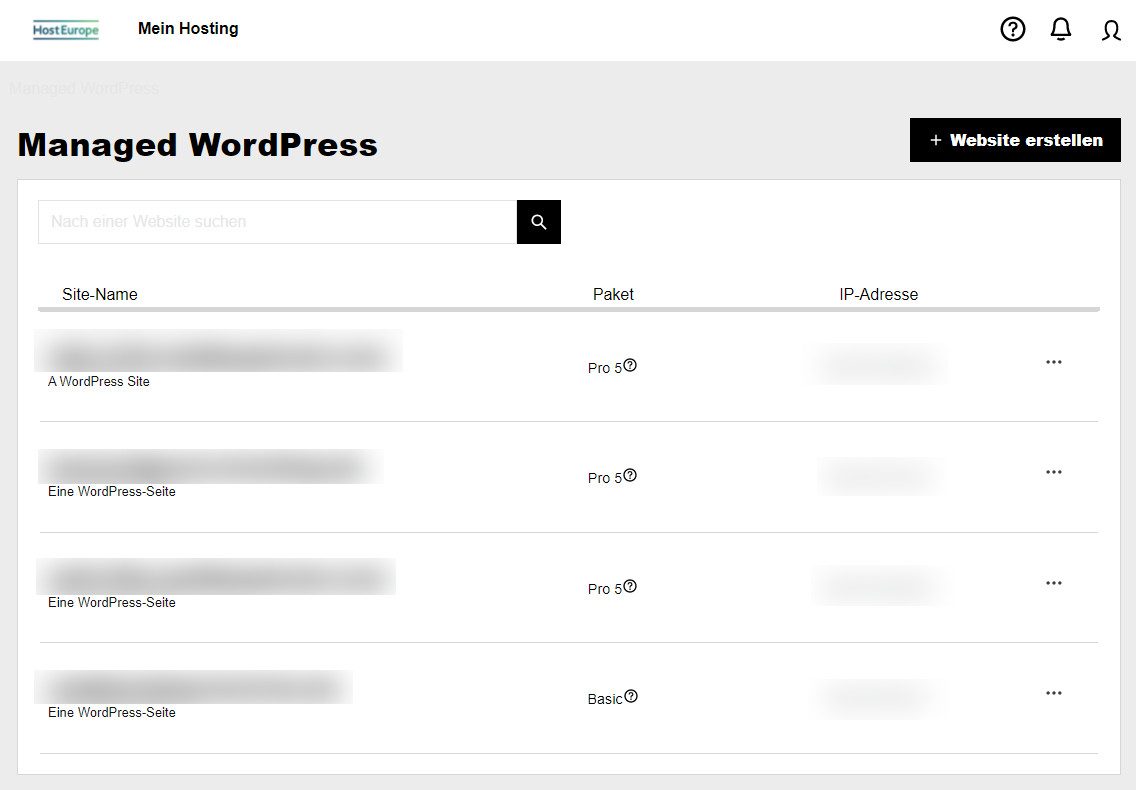Open the user account icon

pyautogui.click(x=1111, y=30)
